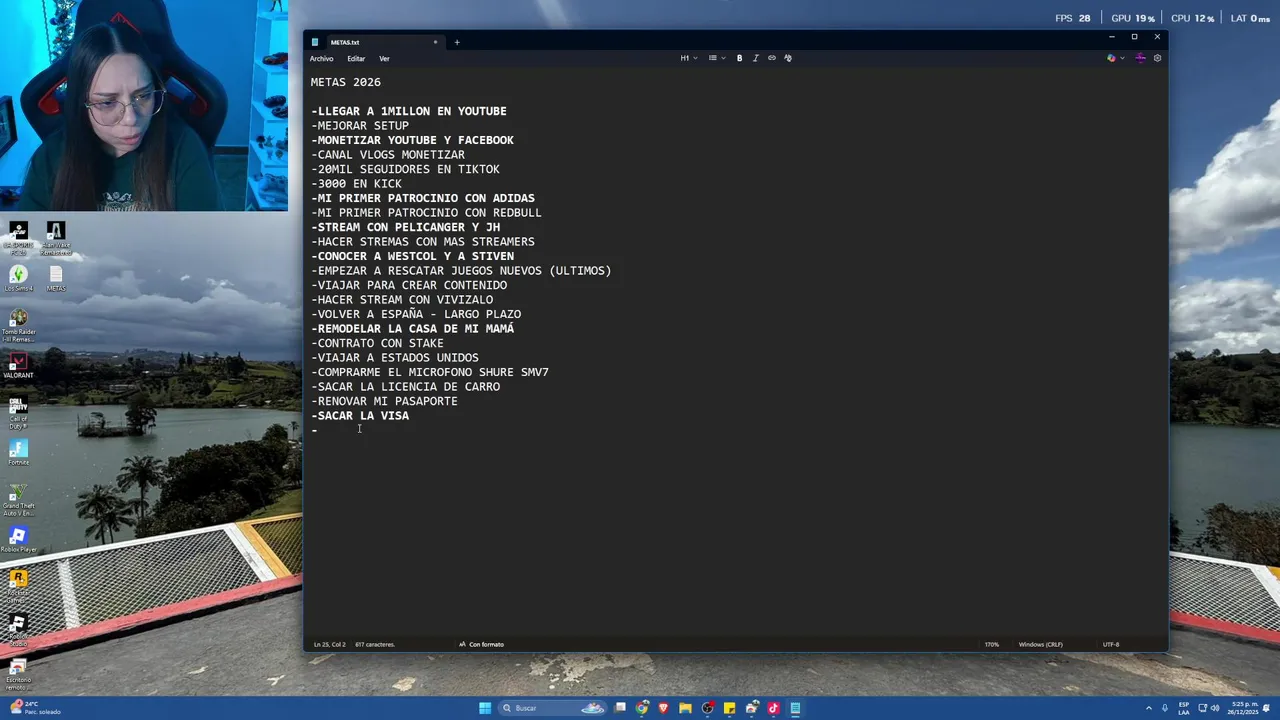Viewport: 1280px width, 720px height.
Task: Select the Roblox Player desktop icon
Action: [x=18, y=540]
